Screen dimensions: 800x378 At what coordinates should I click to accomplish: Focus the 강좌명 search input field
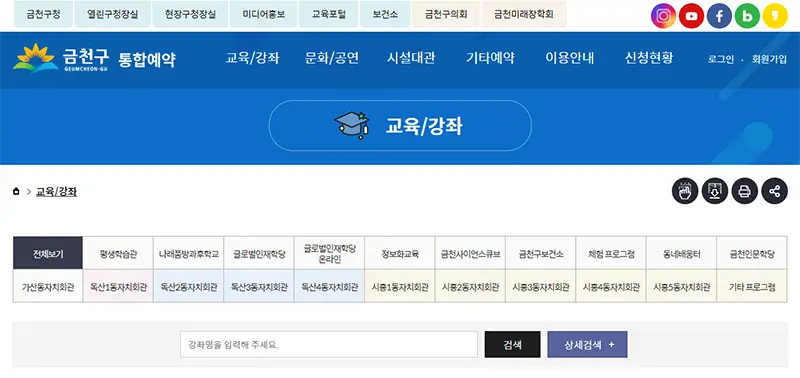click(329, 344)
